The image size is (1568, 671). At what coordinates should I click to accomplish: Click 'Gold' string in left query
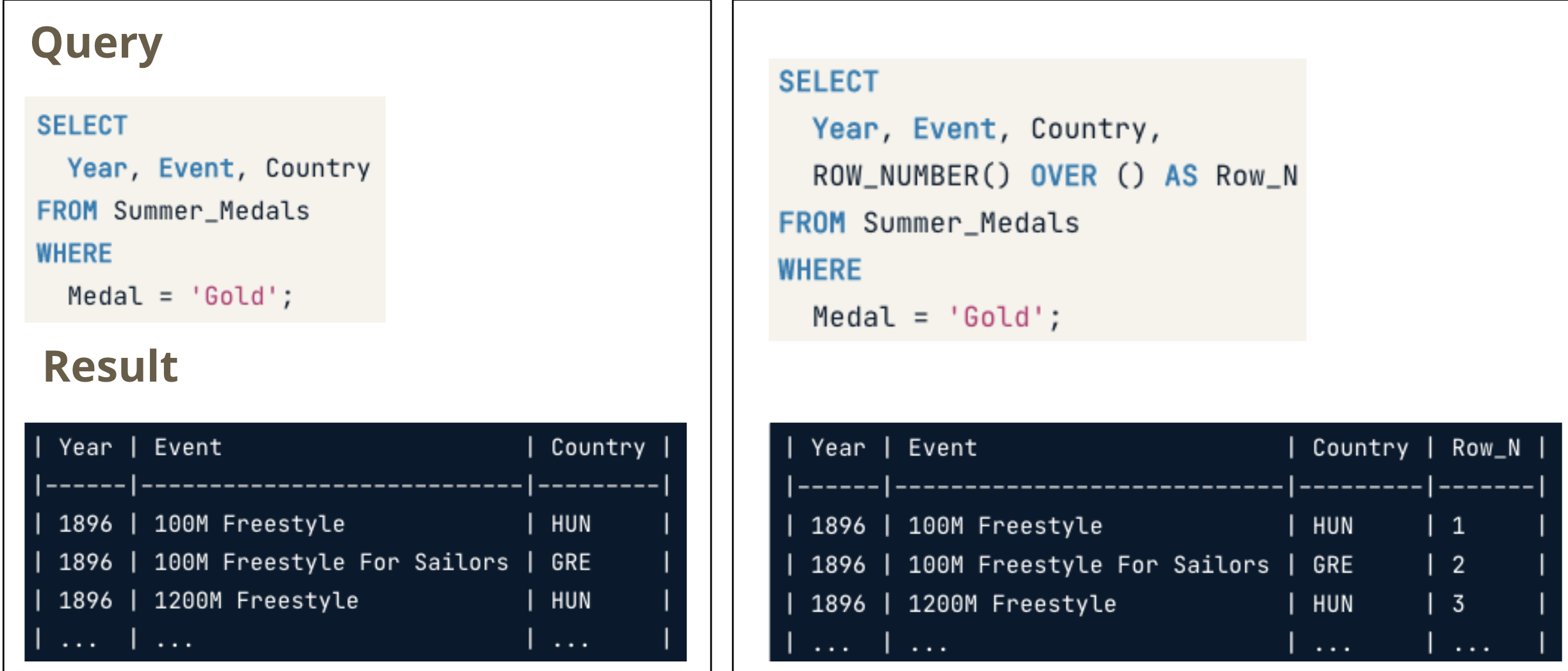(234, 296)
